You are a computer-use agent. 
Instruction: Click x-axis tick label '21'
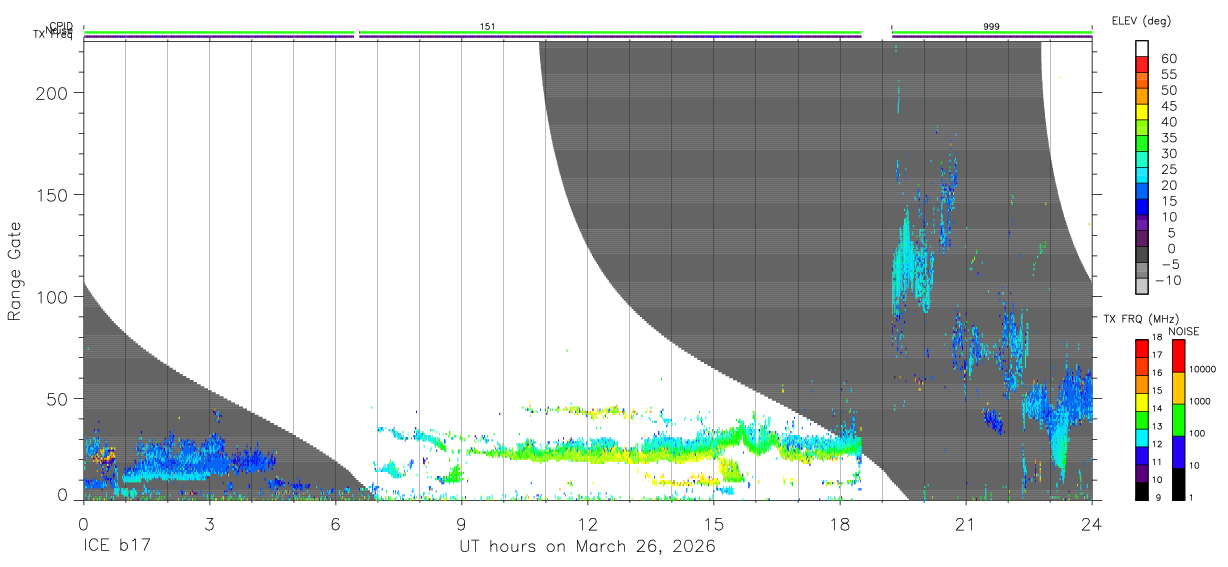[x=965, y=524]
